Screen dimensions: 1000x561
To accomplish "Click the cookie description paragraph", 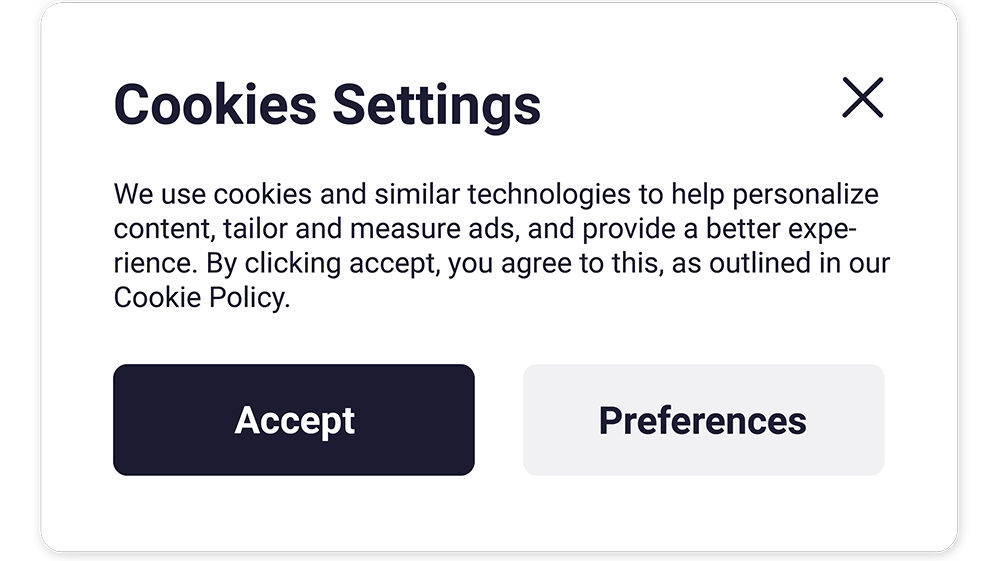I will point(500,246).
